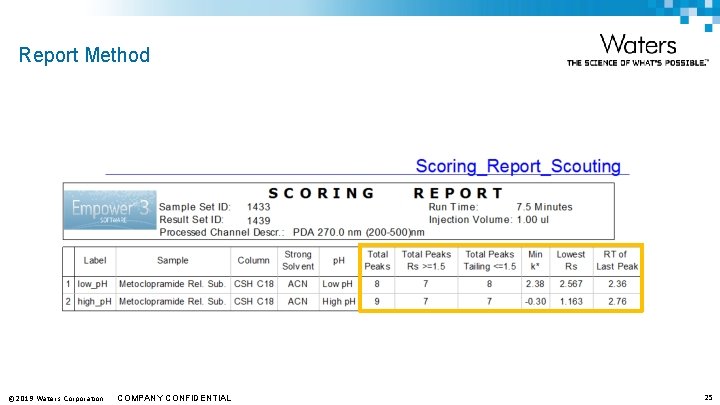
Task: Click the Waters logo
Action: (x=638, y=49)
